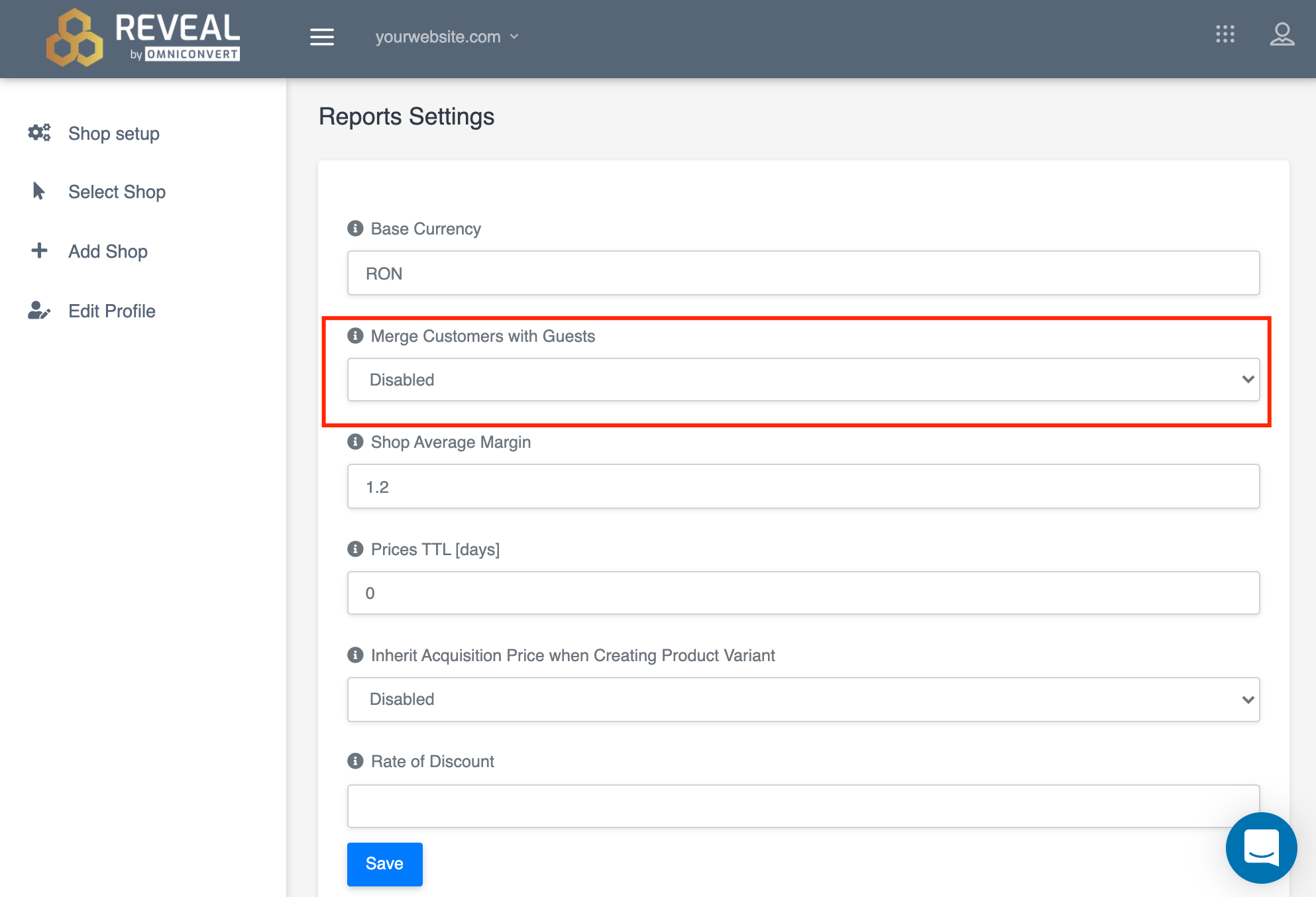
Task: Expand the Merge Customers with Guests dropdown
Action: (802, 380)
